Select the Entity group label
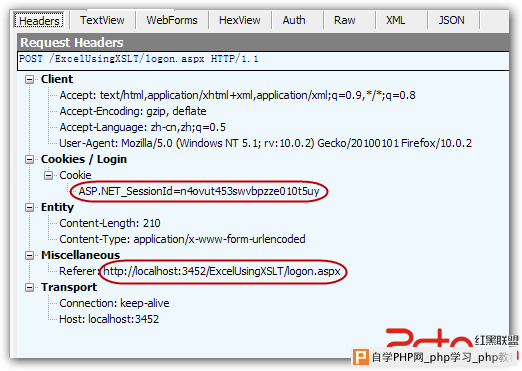The width and height of the screenshot is (522, 371). (x=57, y=207)
